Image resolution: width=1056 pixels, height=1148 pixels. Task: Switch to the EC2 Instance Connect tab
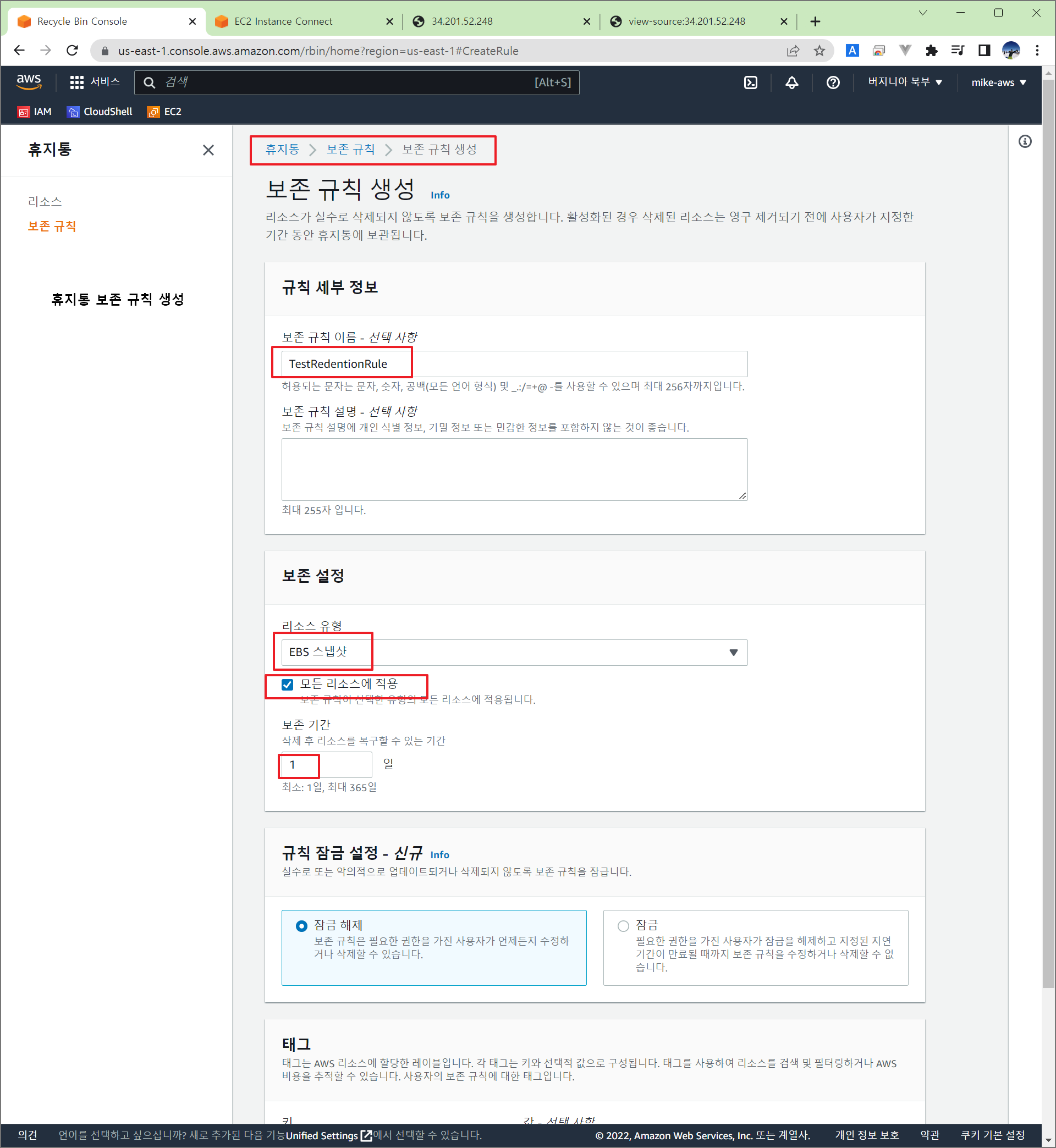pos(283,21)
